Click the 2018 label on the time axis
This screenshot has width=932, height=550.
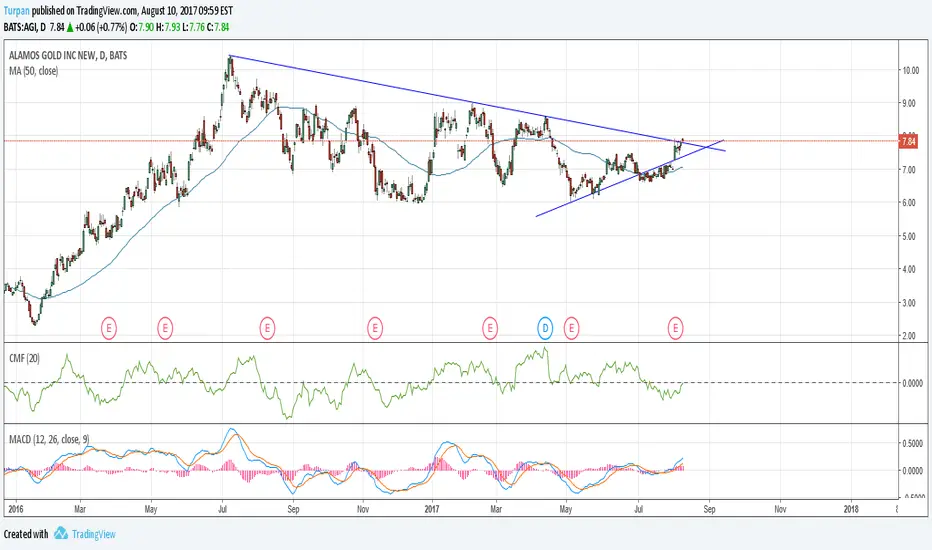851,509
